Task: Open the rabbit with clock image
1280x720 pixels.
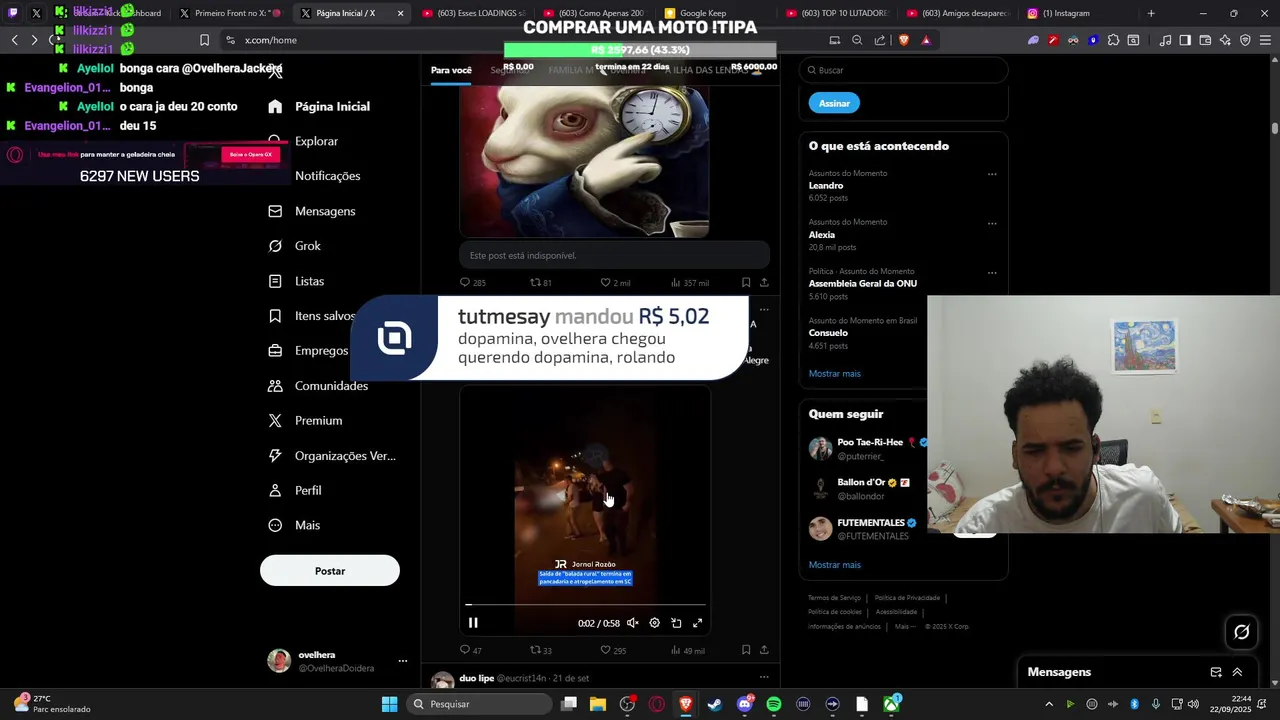Action: (585, 162)
